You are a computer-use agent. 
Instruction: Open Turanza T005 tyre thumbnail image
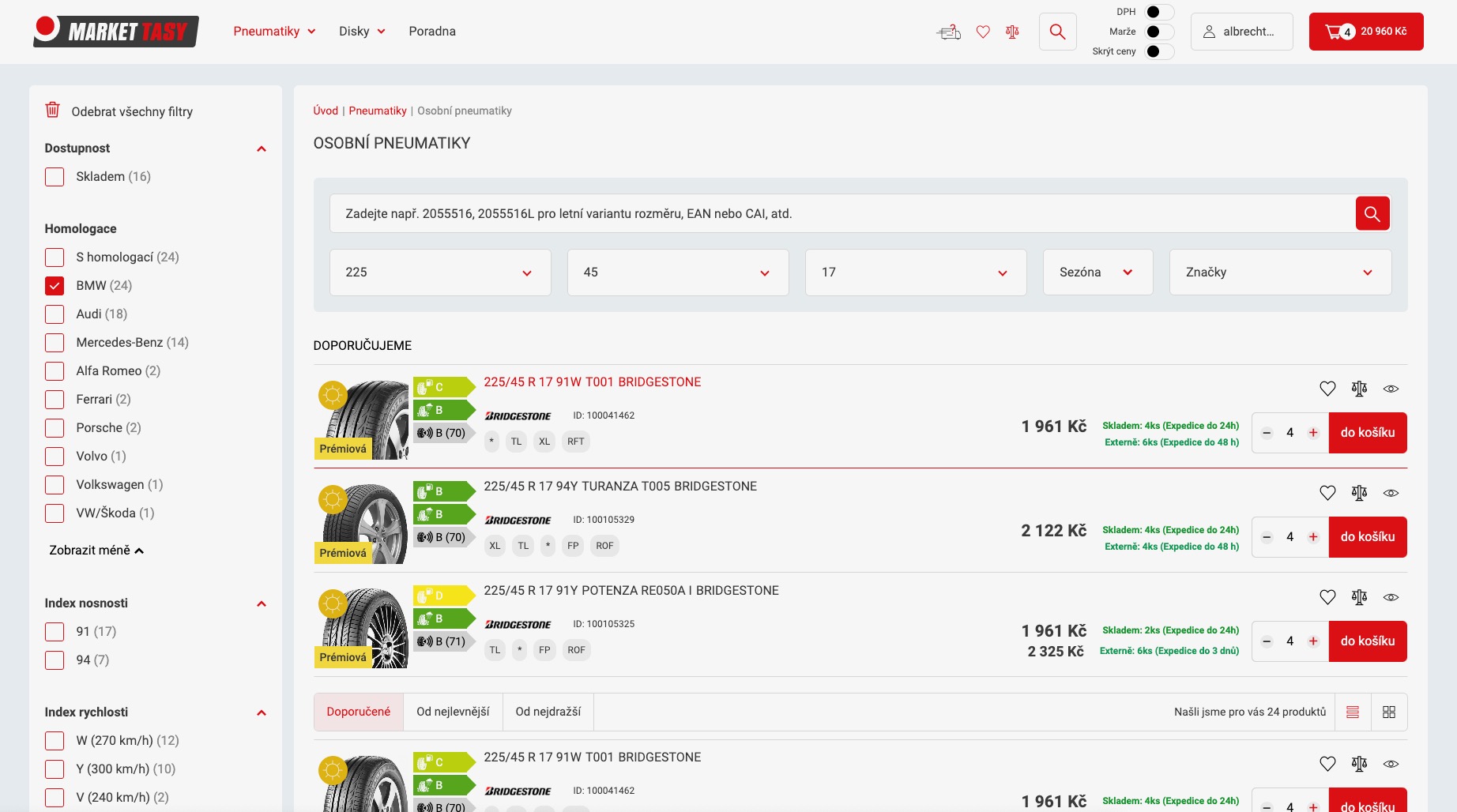(x=363, y=523)
